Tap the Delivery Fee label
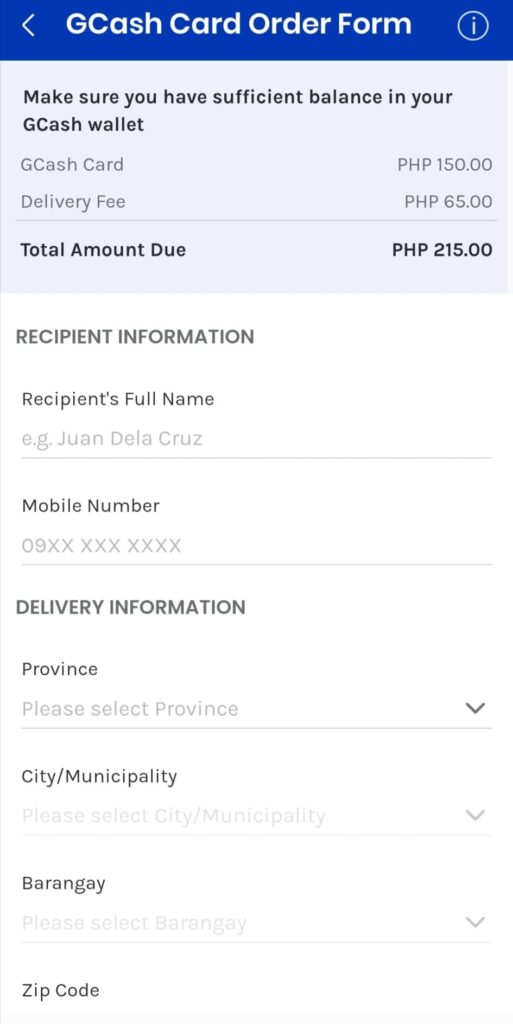This screenshot has height=1024, width=513. pos(73,202)
